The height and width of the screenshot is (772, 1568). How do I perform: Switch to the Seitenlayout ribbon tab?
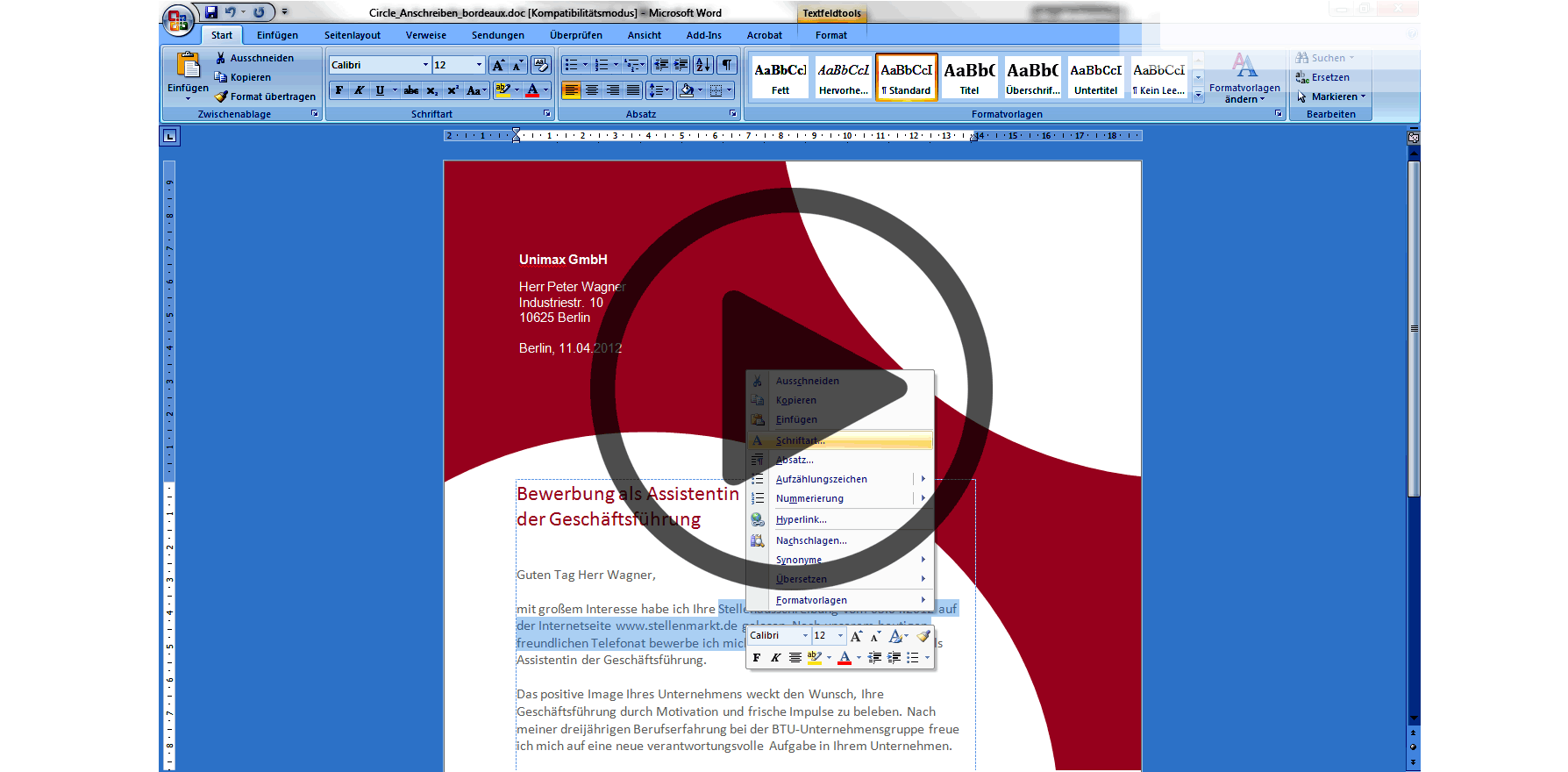(x=352, y=35)
